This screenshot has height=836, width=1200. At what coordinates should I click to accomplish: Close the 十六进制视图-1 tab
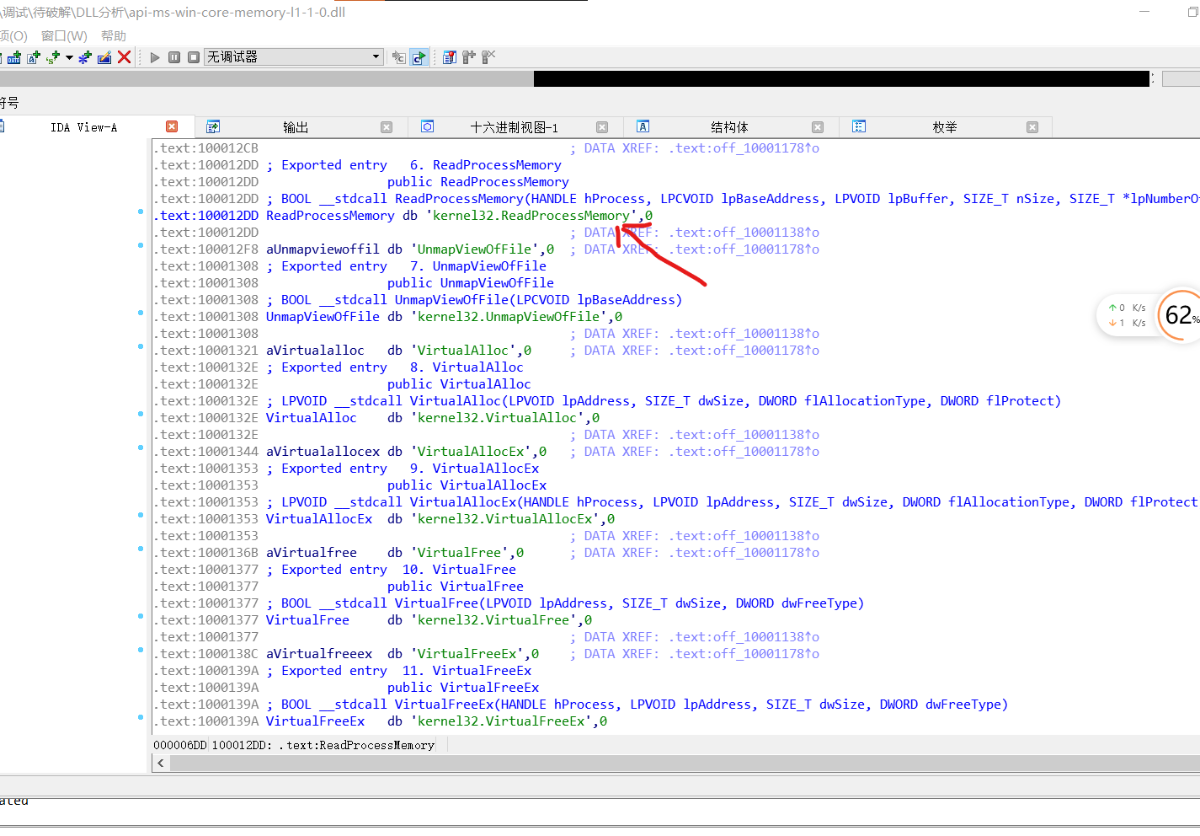(602, 127)
